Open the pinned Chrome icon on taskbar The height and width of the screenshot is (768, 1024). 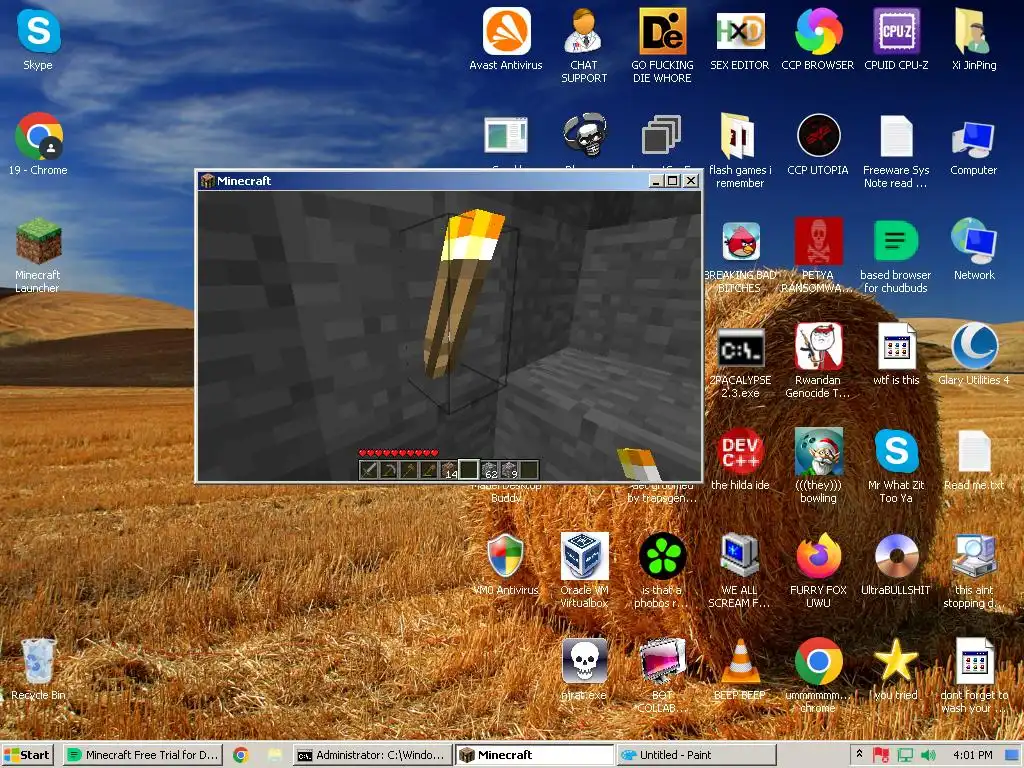click(x=241, y=755)
